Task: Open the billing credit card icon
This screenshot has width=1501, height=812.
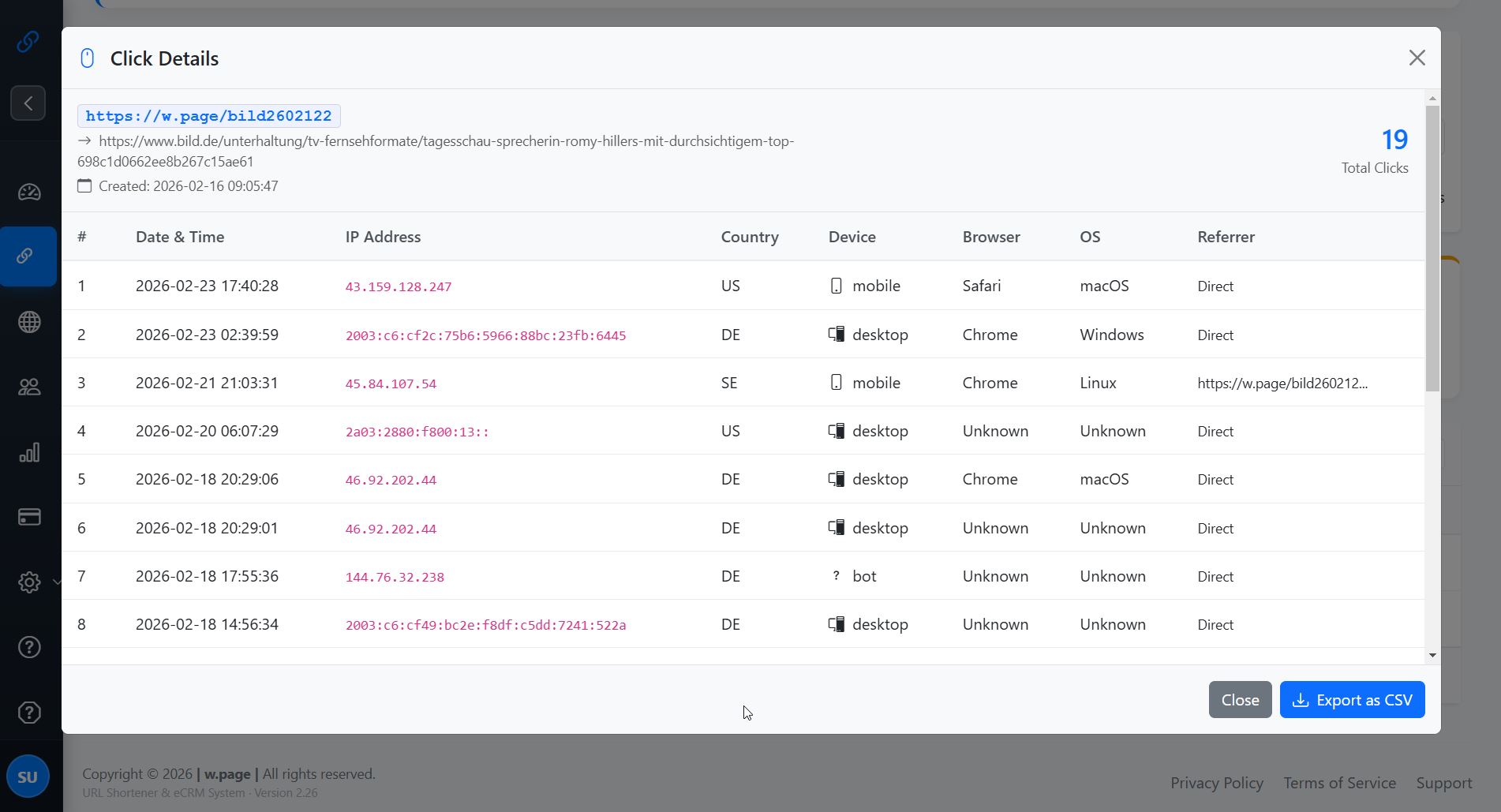Action: click(29, 517)
